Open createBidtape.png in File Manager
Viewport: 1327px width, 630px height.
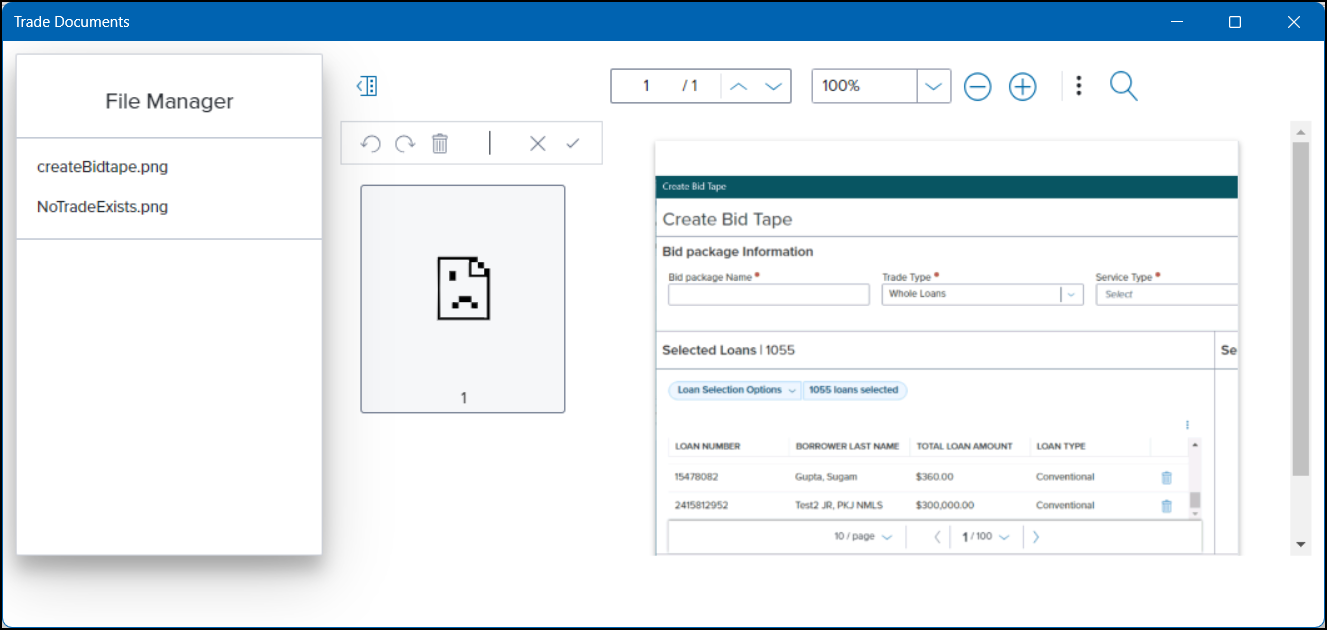coord(102,167)
